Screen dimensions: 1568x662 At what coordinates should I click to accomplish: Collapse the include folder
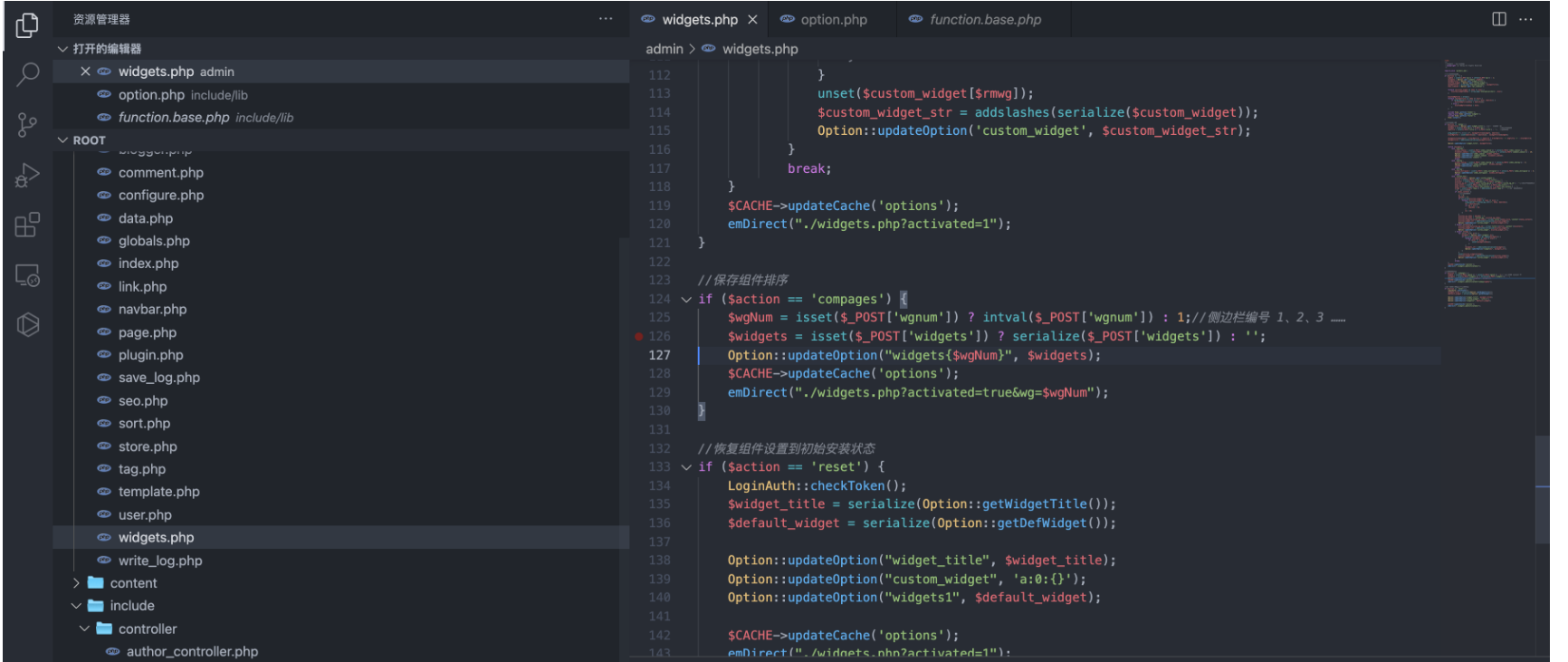(x=132, y=606)
